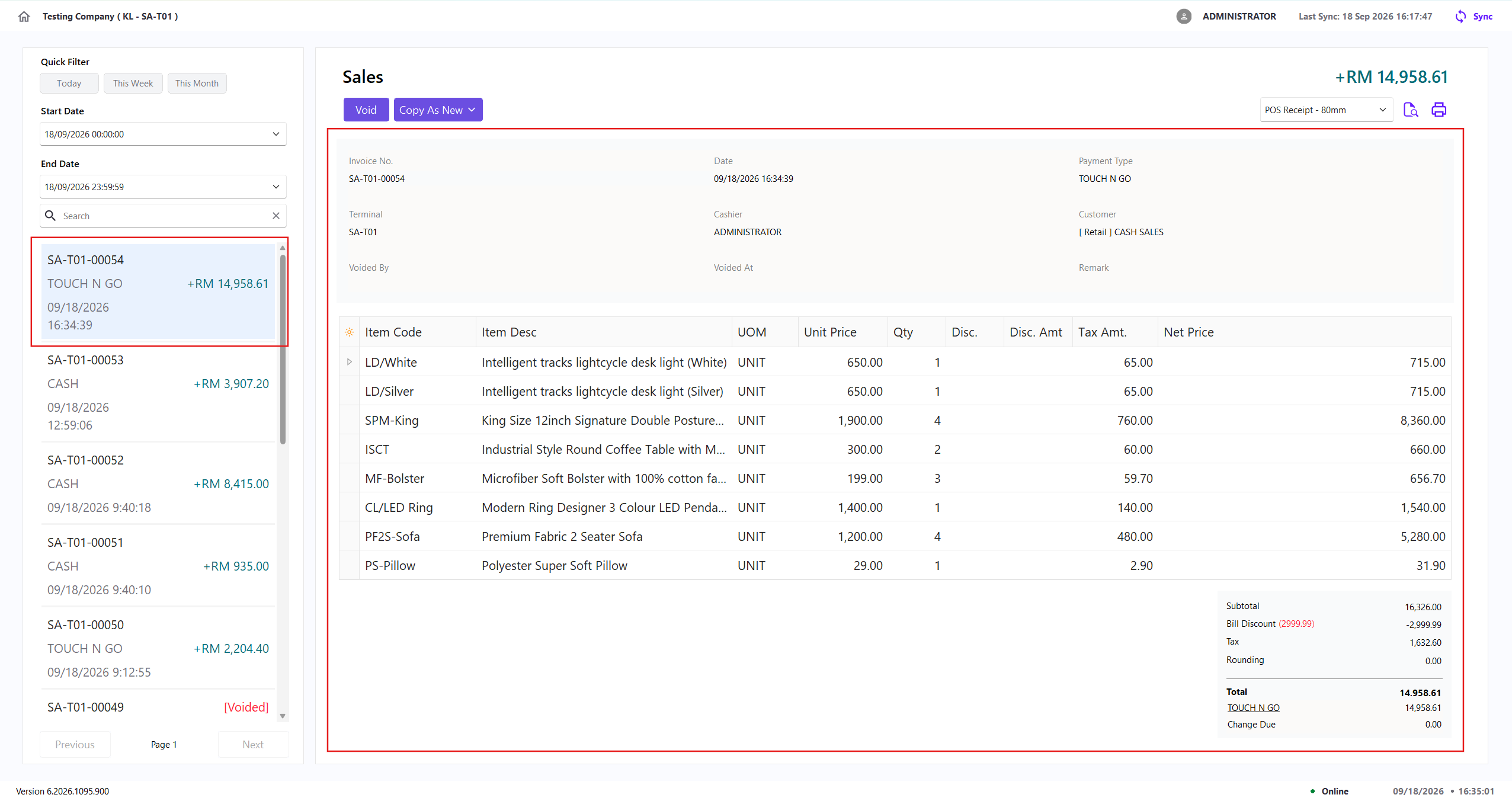Click the invoice list scroll up arrow

click(283, 248)
